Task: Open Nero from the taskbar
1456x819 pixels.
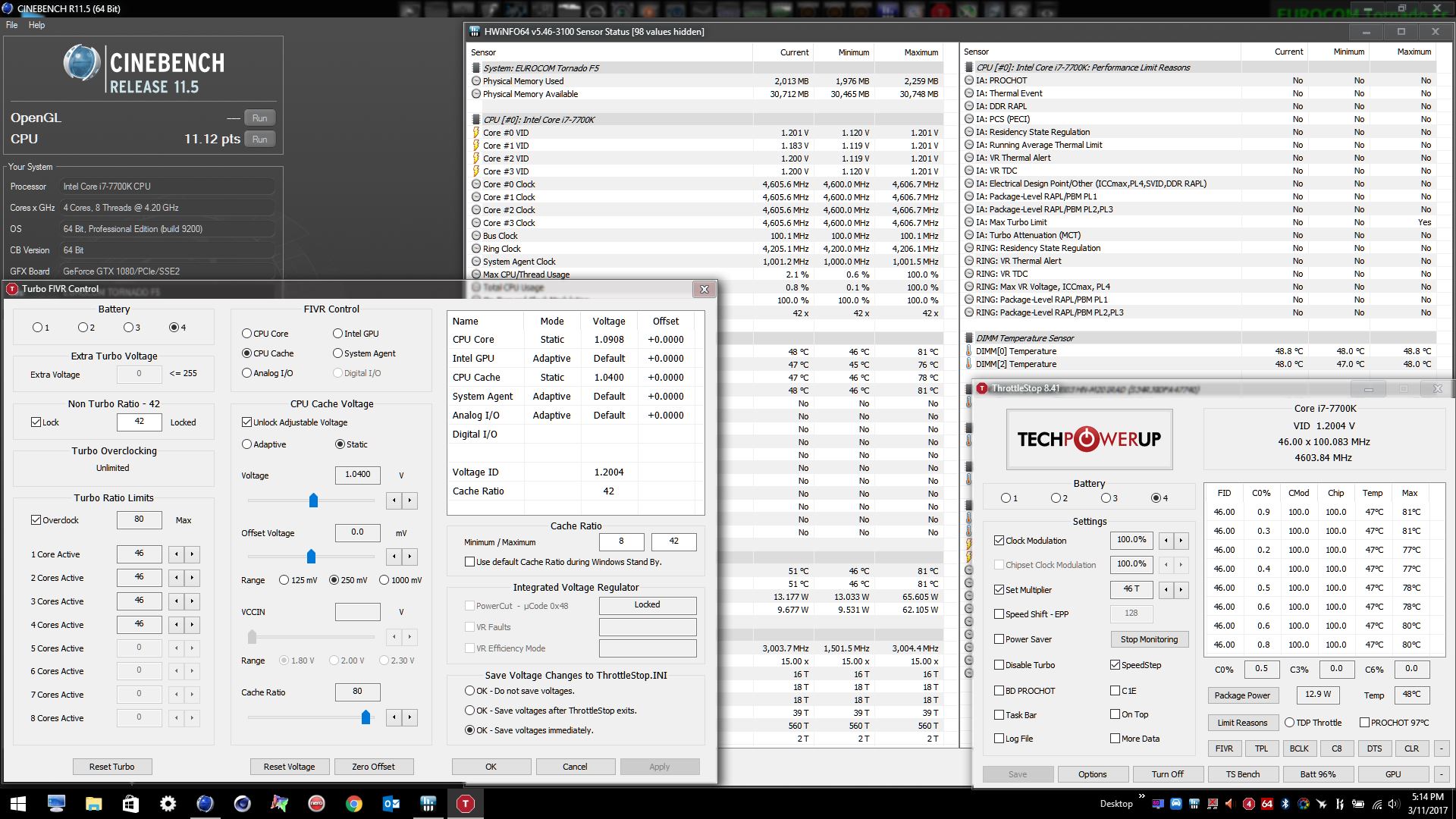Action: (316, 804)
